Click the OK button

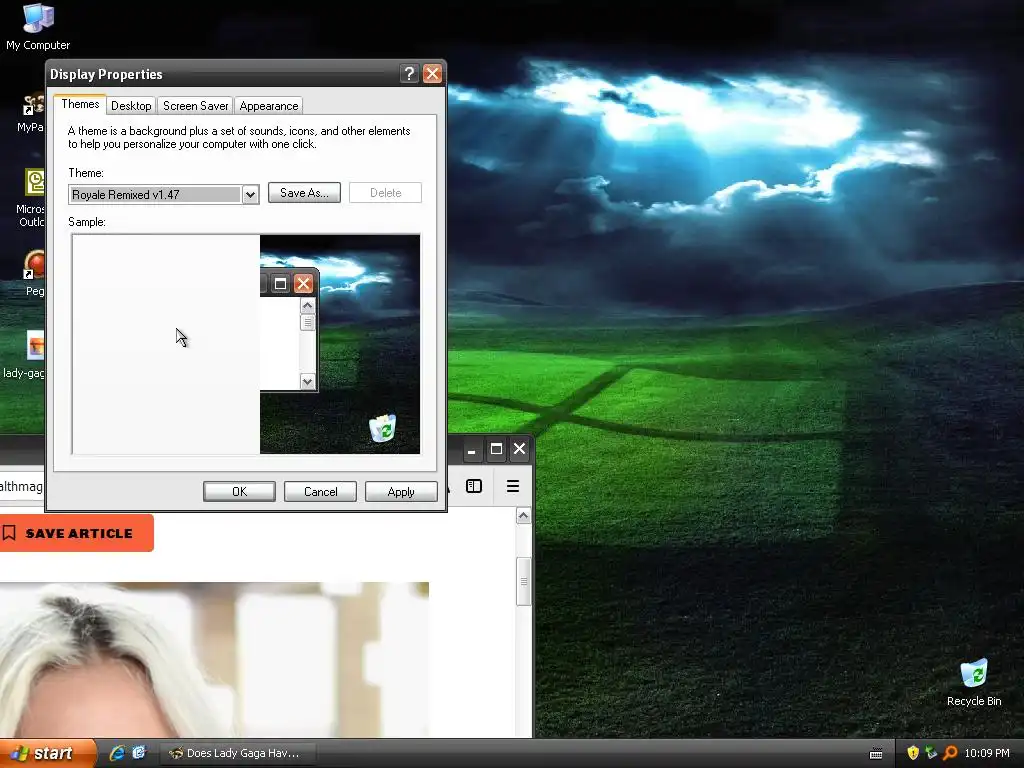(240, 492)
